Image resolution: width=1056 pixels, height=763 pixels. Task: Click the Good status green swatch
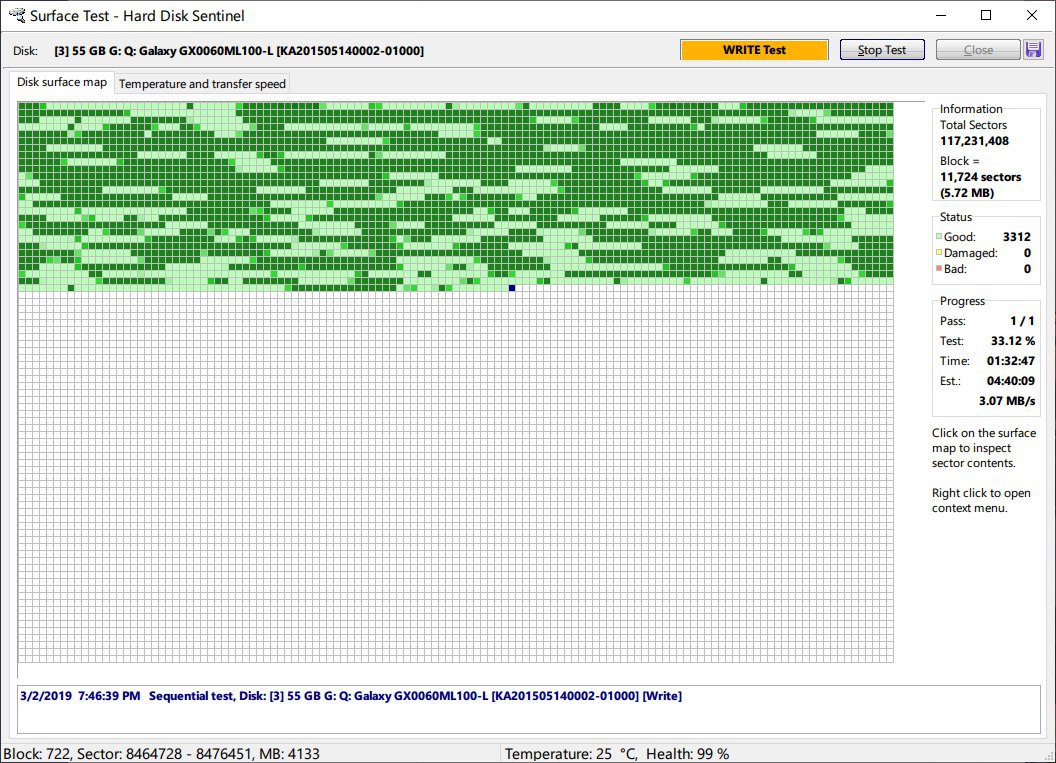pos(939,236)
